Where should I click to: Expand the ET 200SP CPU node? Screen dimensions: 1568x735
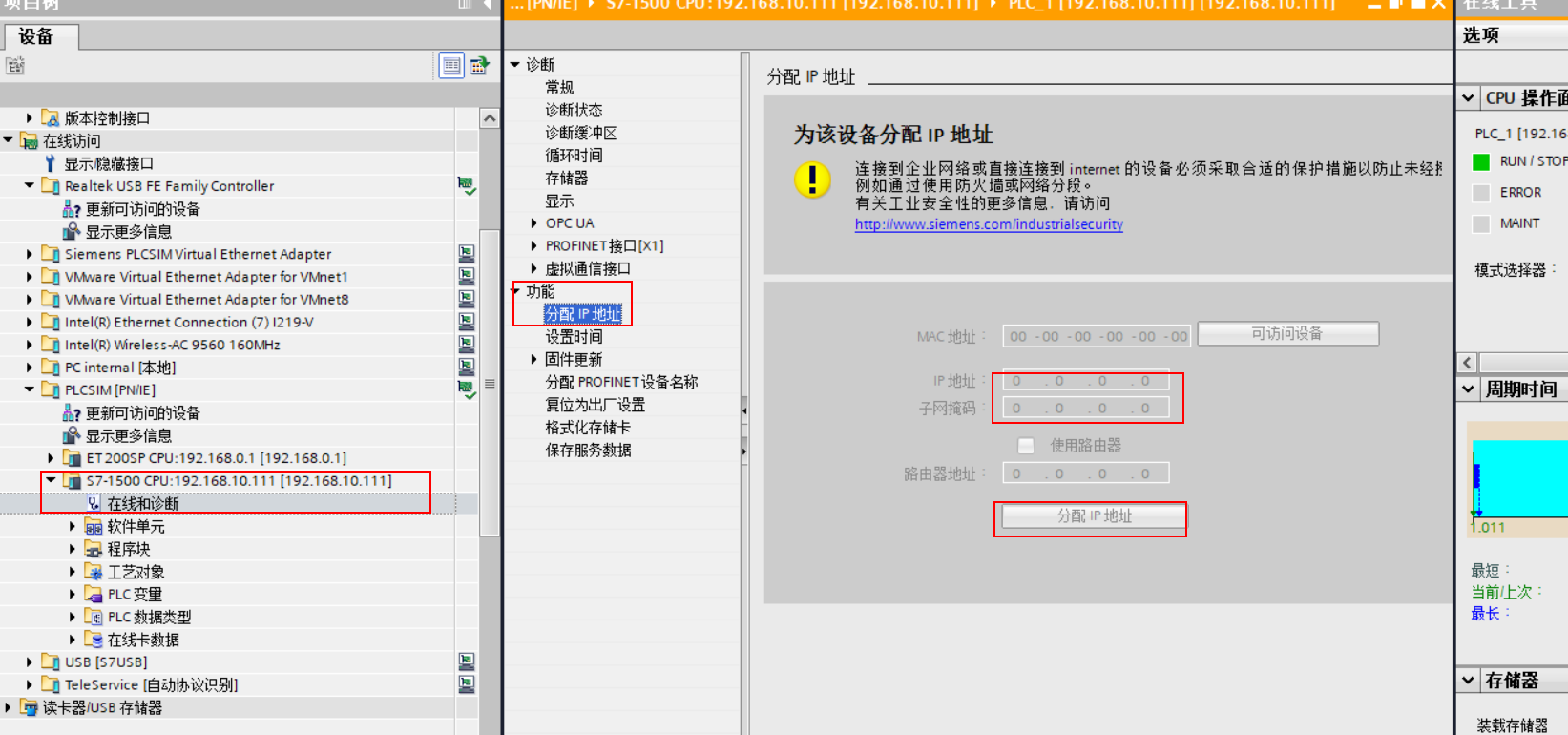pos(51,458)
